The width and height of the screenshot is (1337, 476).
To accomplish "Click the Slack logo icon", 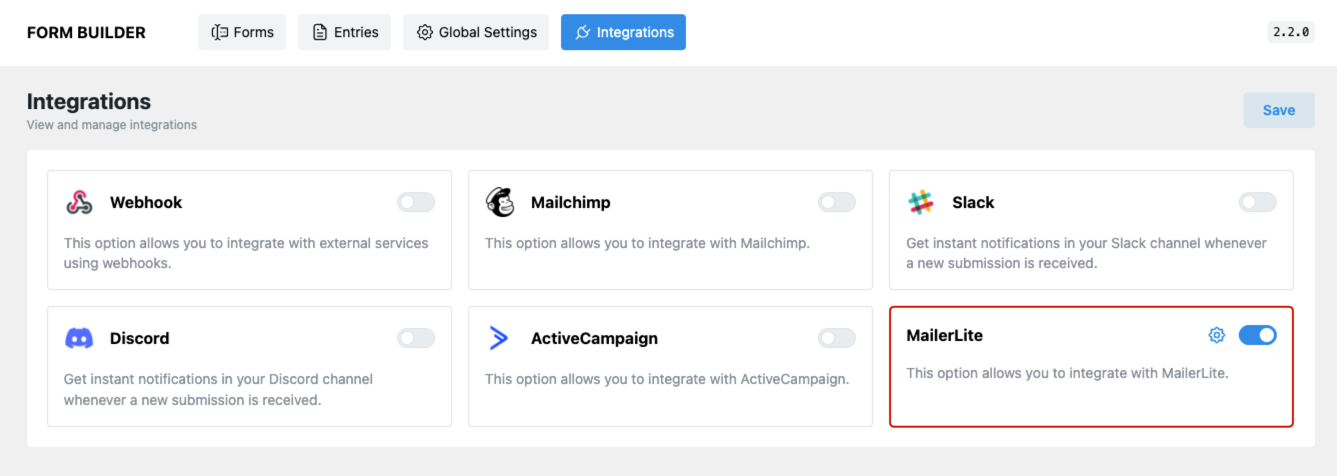I will point(921,202).
